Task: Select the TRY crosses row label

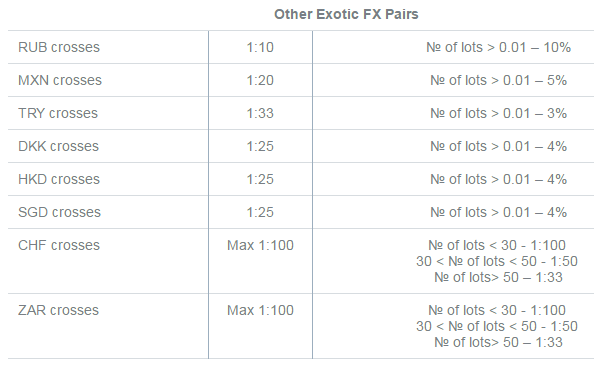Action: pos(58,113)
